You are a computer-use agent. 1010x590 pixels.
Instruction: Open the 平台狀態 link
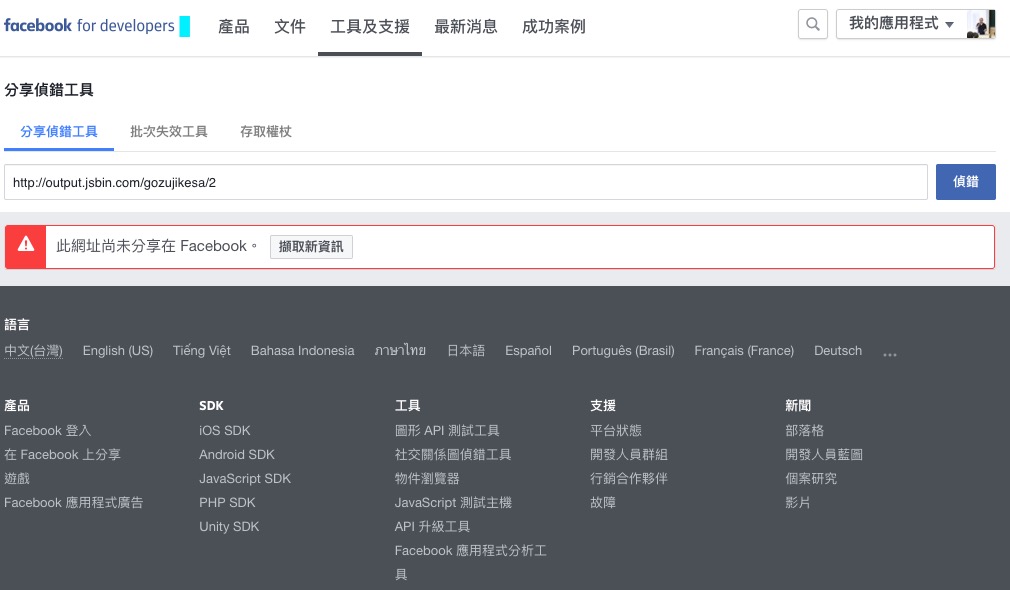[616, 430]
